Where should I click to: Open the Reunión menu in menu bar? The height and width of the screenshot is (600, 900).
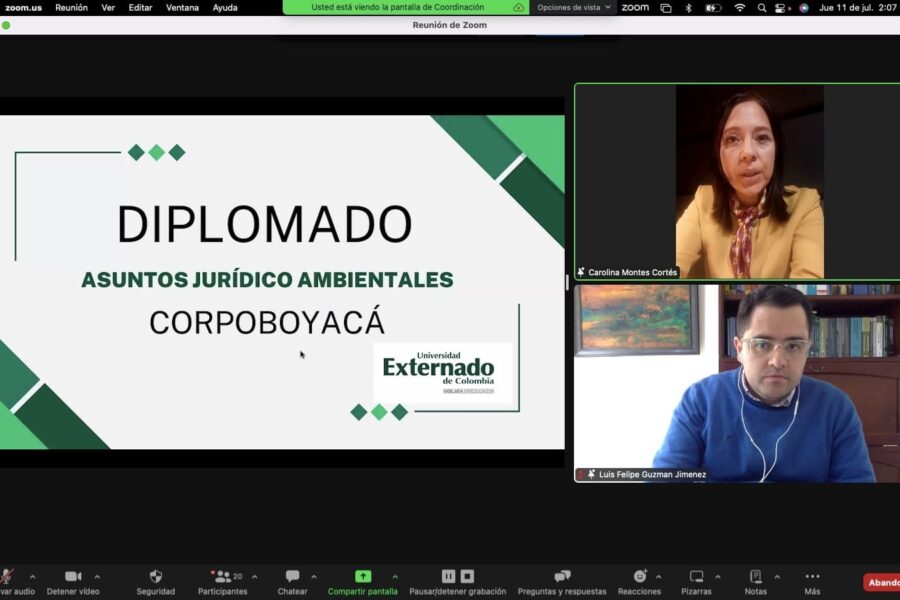[x=71, y=7]
